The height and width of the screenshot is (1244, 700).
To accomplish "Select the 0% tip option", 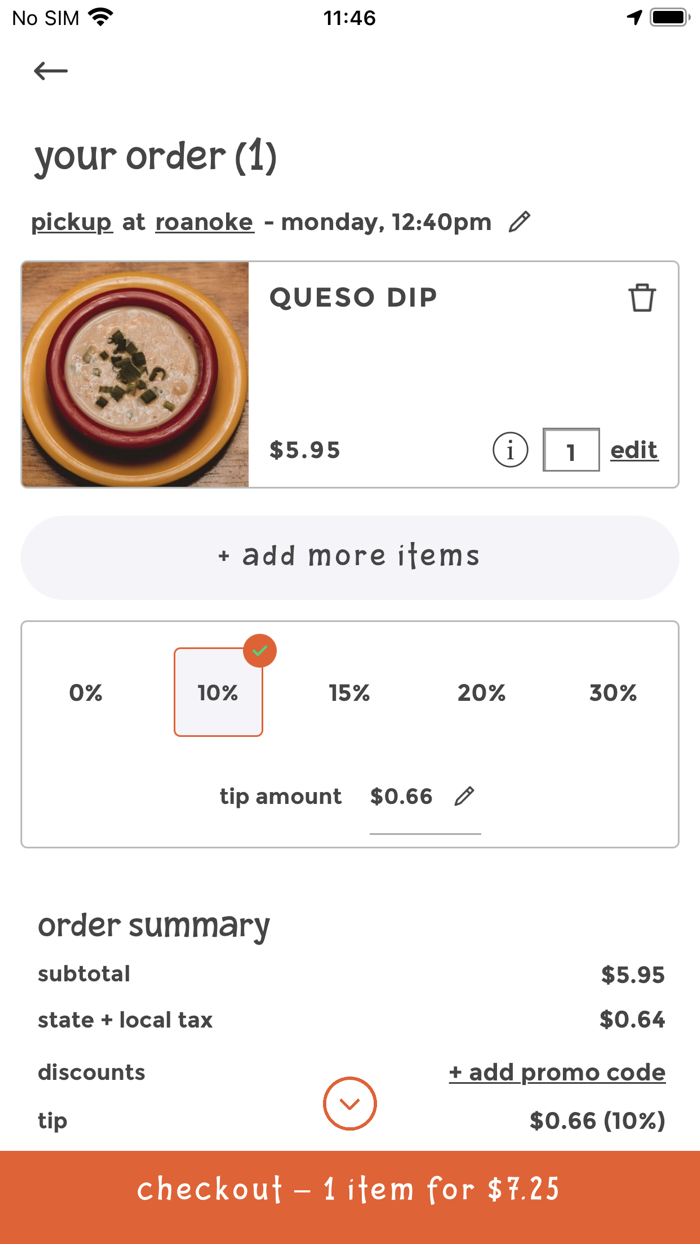I will pyautogui.click(x=86, y=692).
